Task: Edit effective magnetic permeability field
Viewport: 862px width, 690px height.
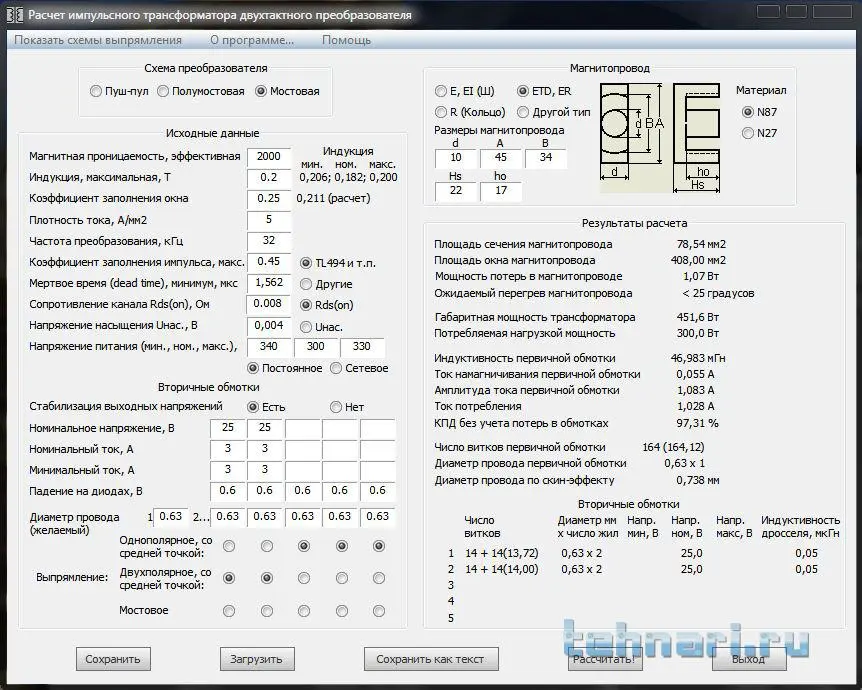Action: pos(269,157)
